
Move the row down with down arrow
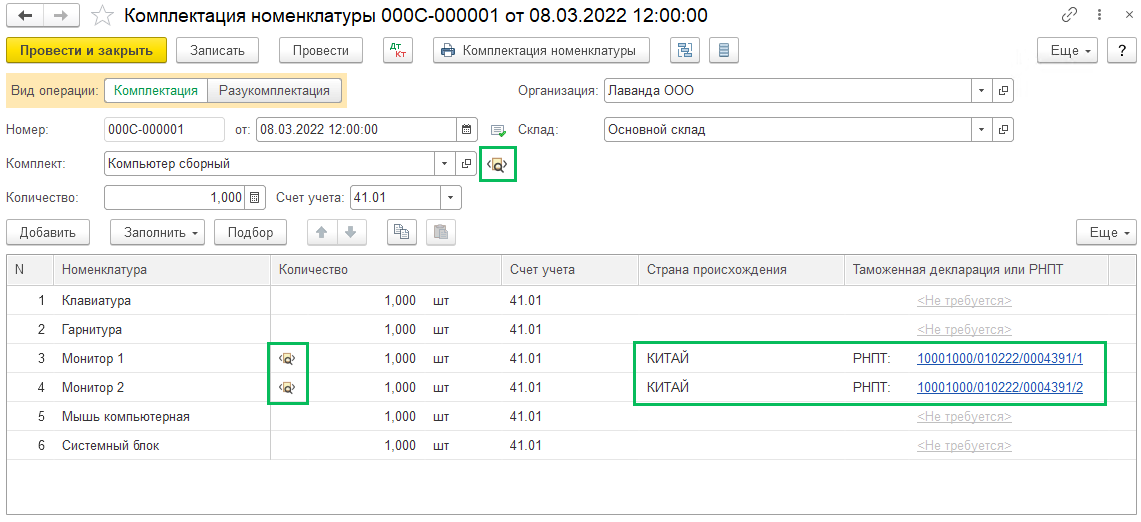pyautogui.click(x=351, y=232)
